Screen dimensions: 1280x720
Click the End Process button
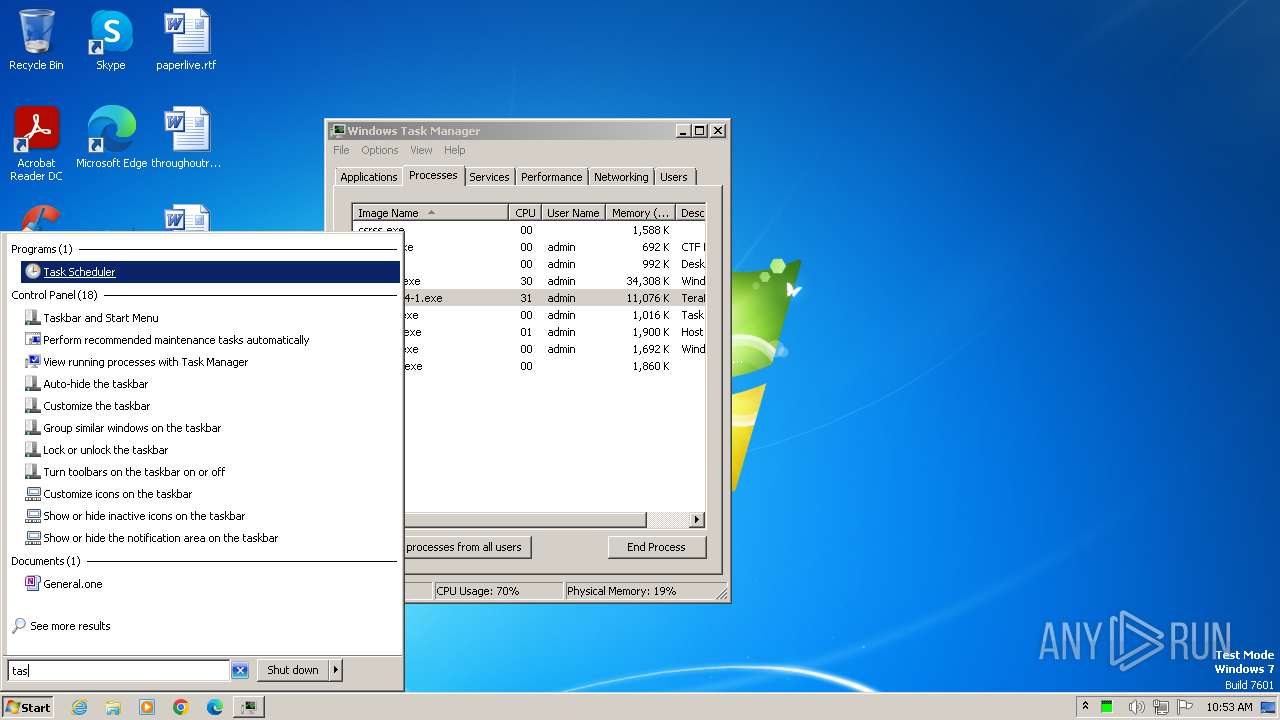[656, 547]
